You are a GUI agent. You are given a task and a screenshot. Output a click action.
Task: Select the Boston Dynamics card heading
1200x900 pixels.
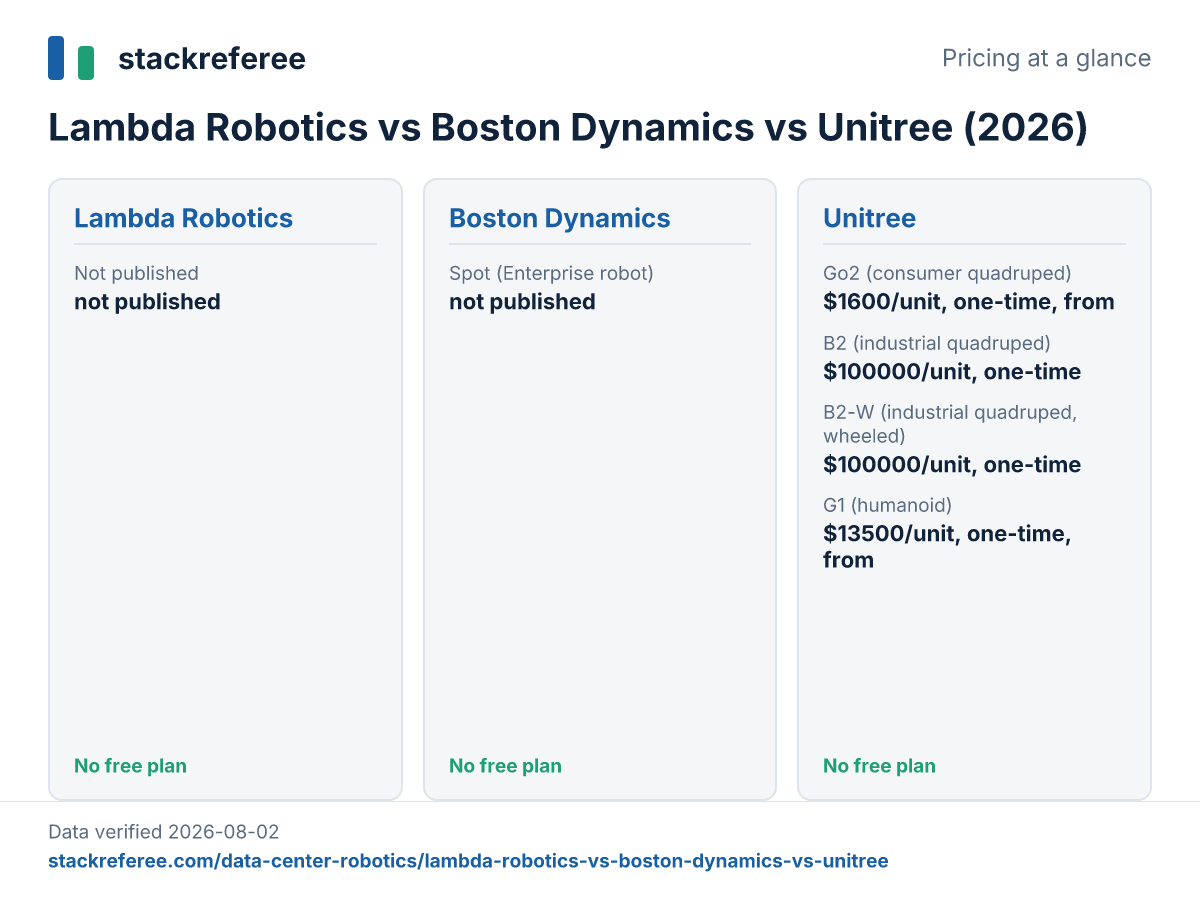point(560,218)
